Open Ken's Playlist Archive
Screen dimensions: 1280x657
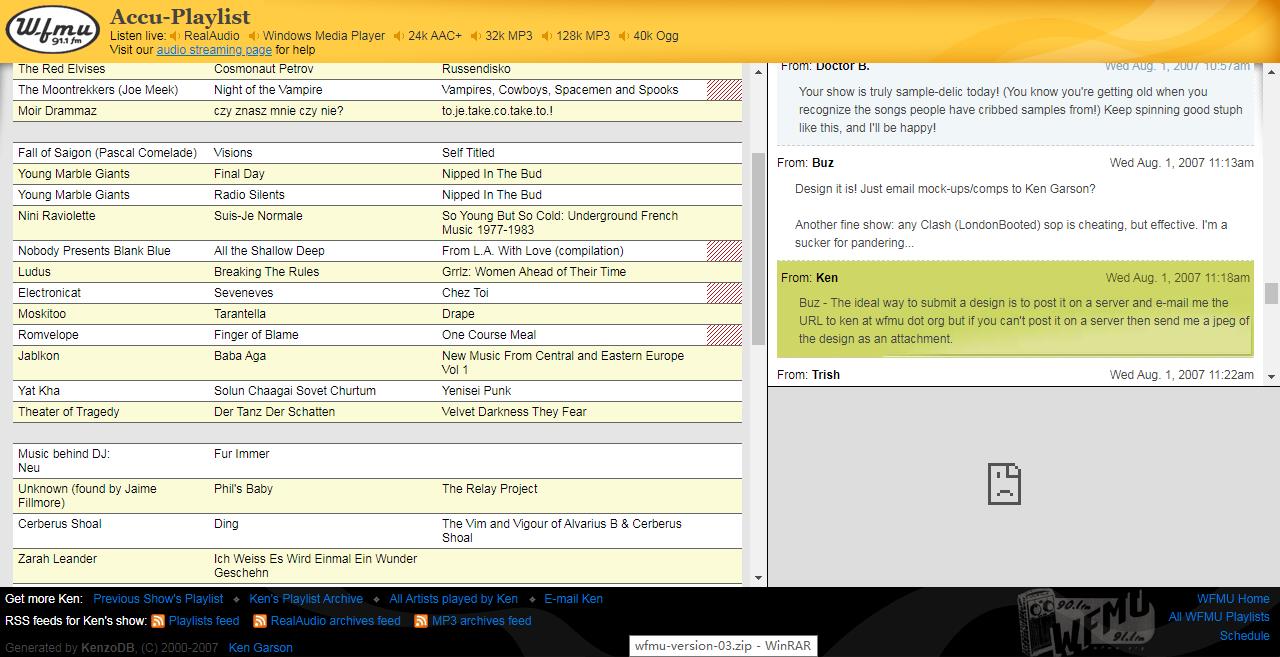306,599
